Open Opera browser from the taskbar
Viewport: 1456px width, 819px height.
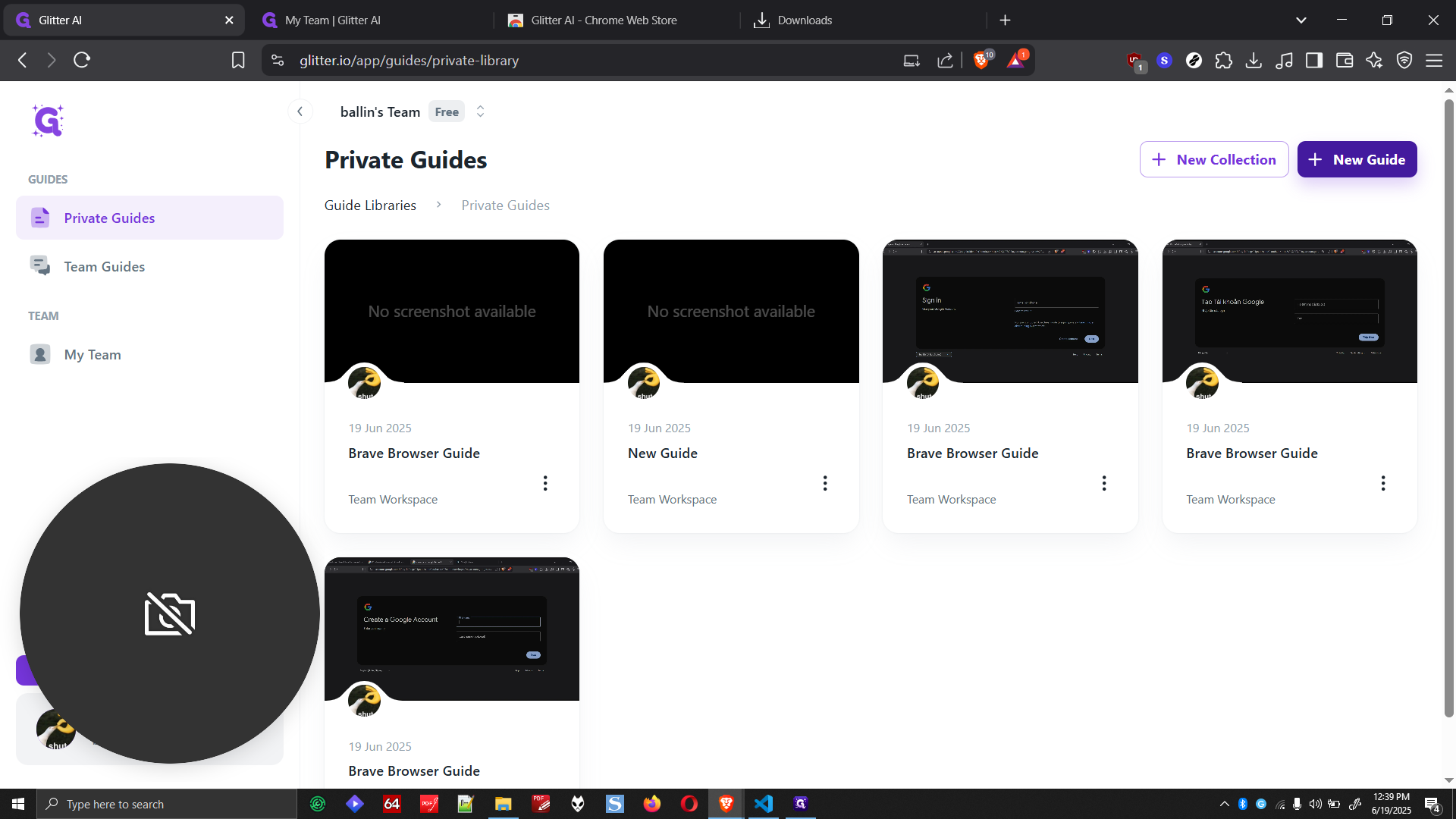click(689, 804)
